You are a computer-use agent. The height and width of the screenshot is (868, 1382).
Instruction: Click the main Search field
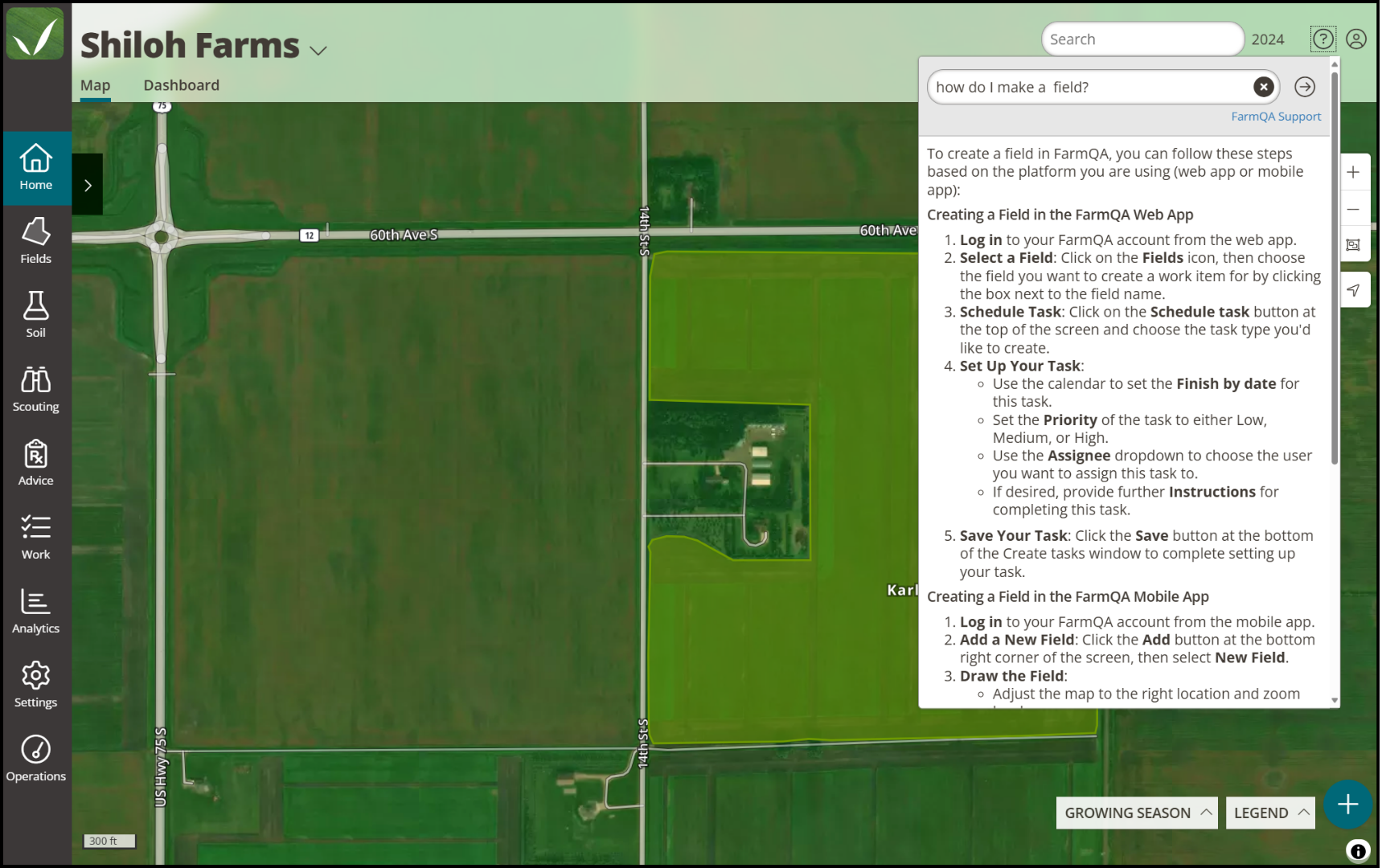click(x=1142, y=39)
